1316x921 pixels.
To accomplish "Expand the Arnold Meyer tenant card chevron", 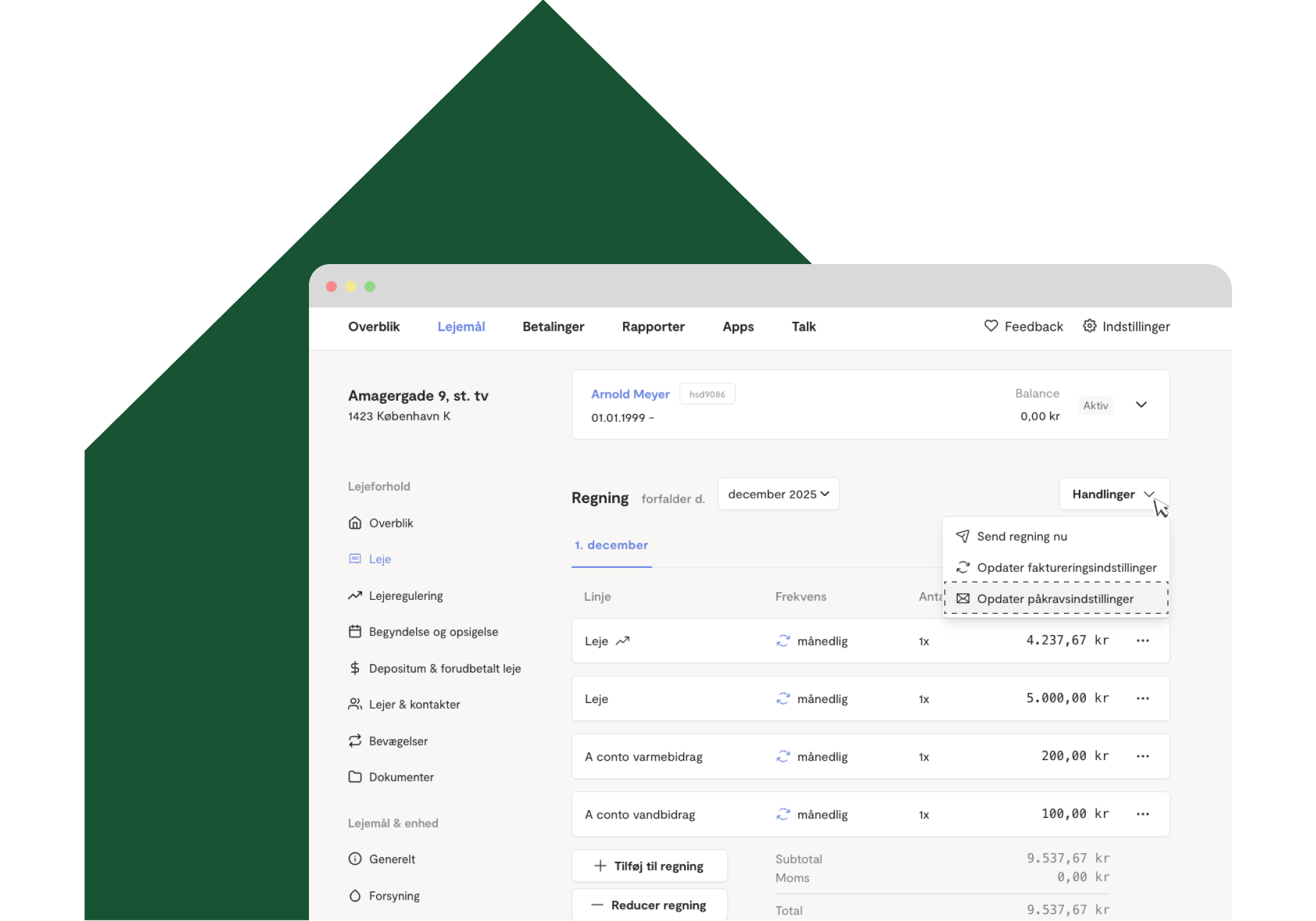I will 1141,404.
